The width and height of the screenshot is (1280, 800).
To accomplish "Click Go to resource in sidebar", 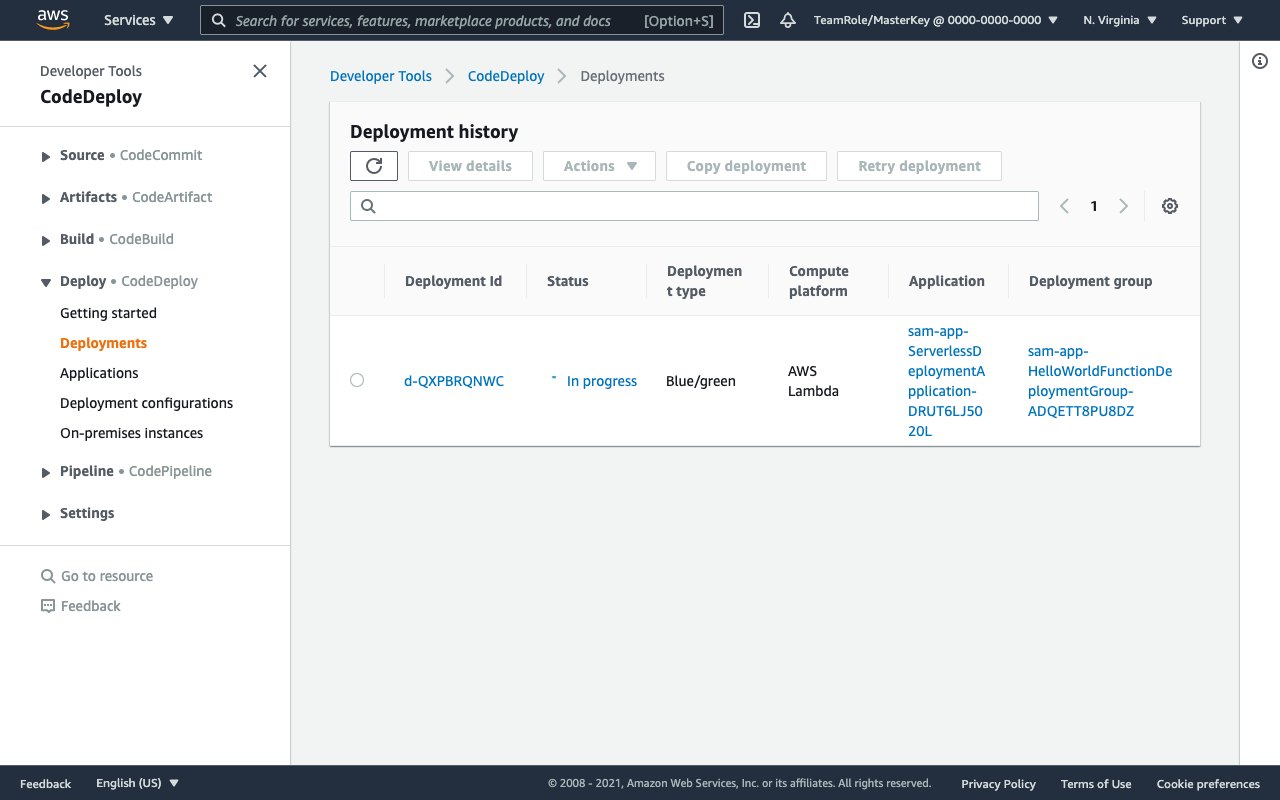I will click(x=107, y=576).
